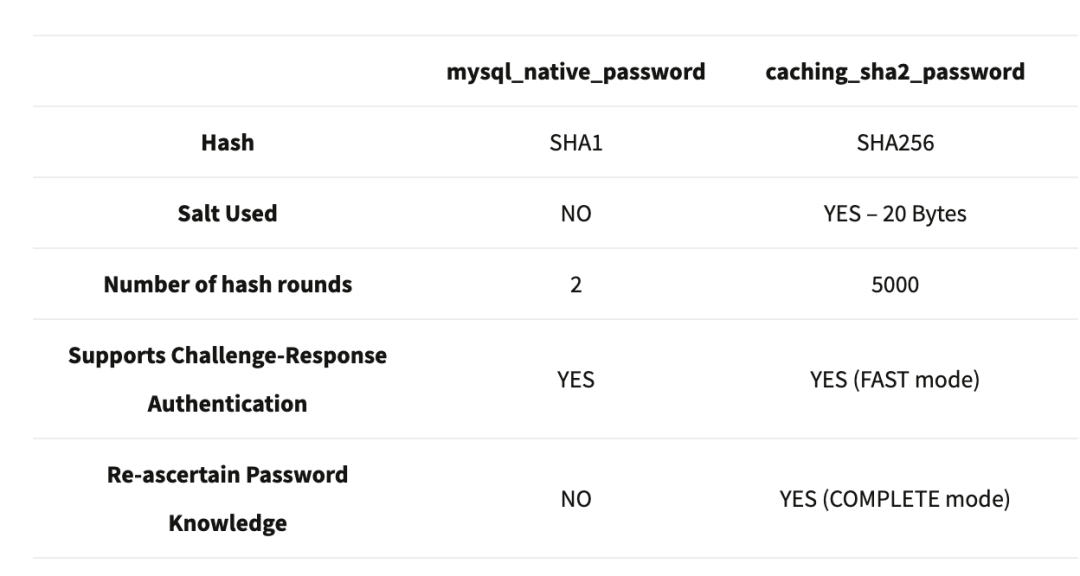This screenshot has width=1080, height=576.
Task: Click the Re-ascertain Password row label
Action: (228, 474)
